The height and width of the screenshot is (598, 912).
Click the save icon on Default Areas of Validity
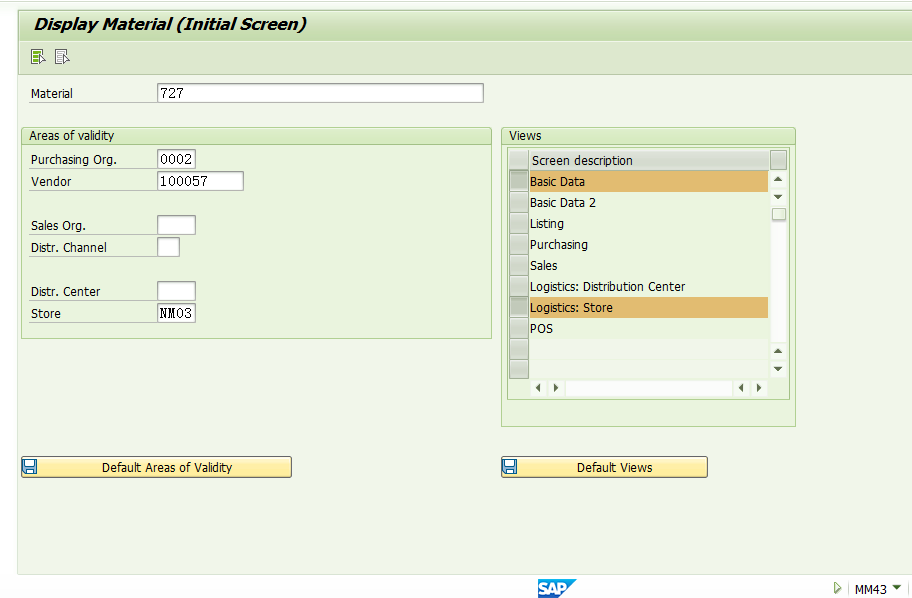30,467
